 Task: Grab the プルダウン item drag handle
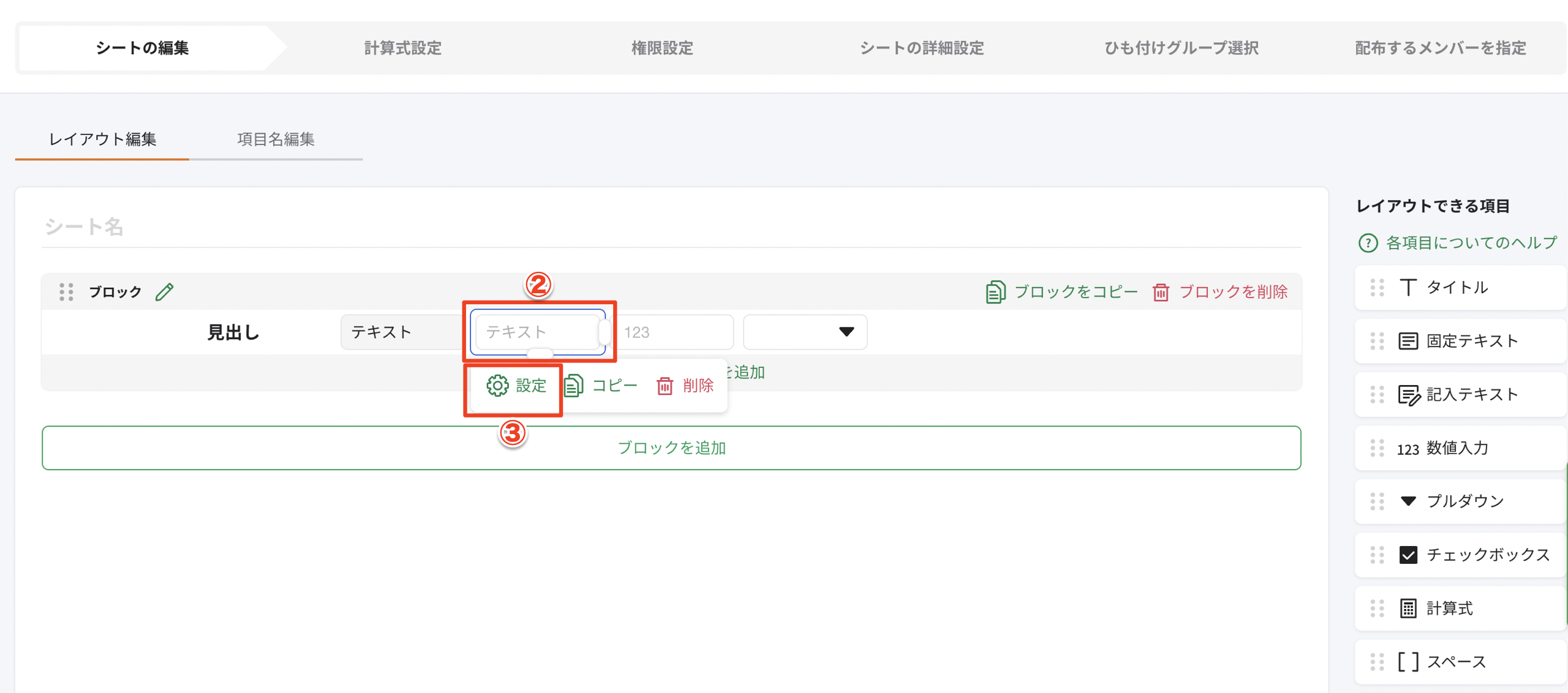(x=1377, y=501)
